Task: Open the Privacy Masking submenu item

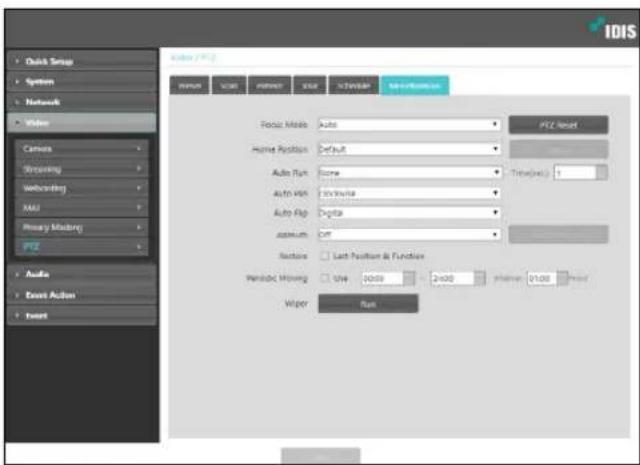Action: point(82,227)
